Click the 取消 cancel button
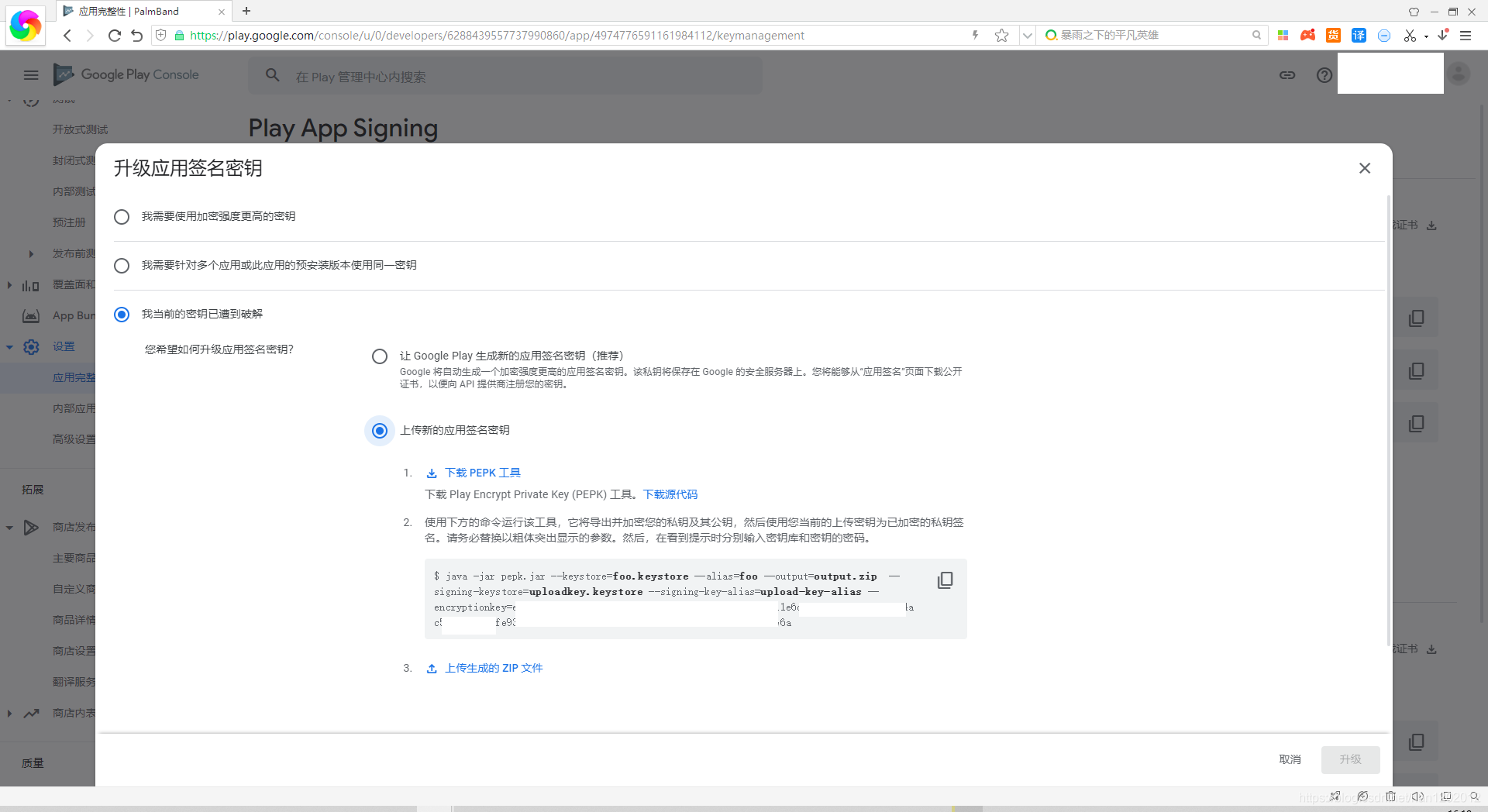 [x=1290, y=759]
